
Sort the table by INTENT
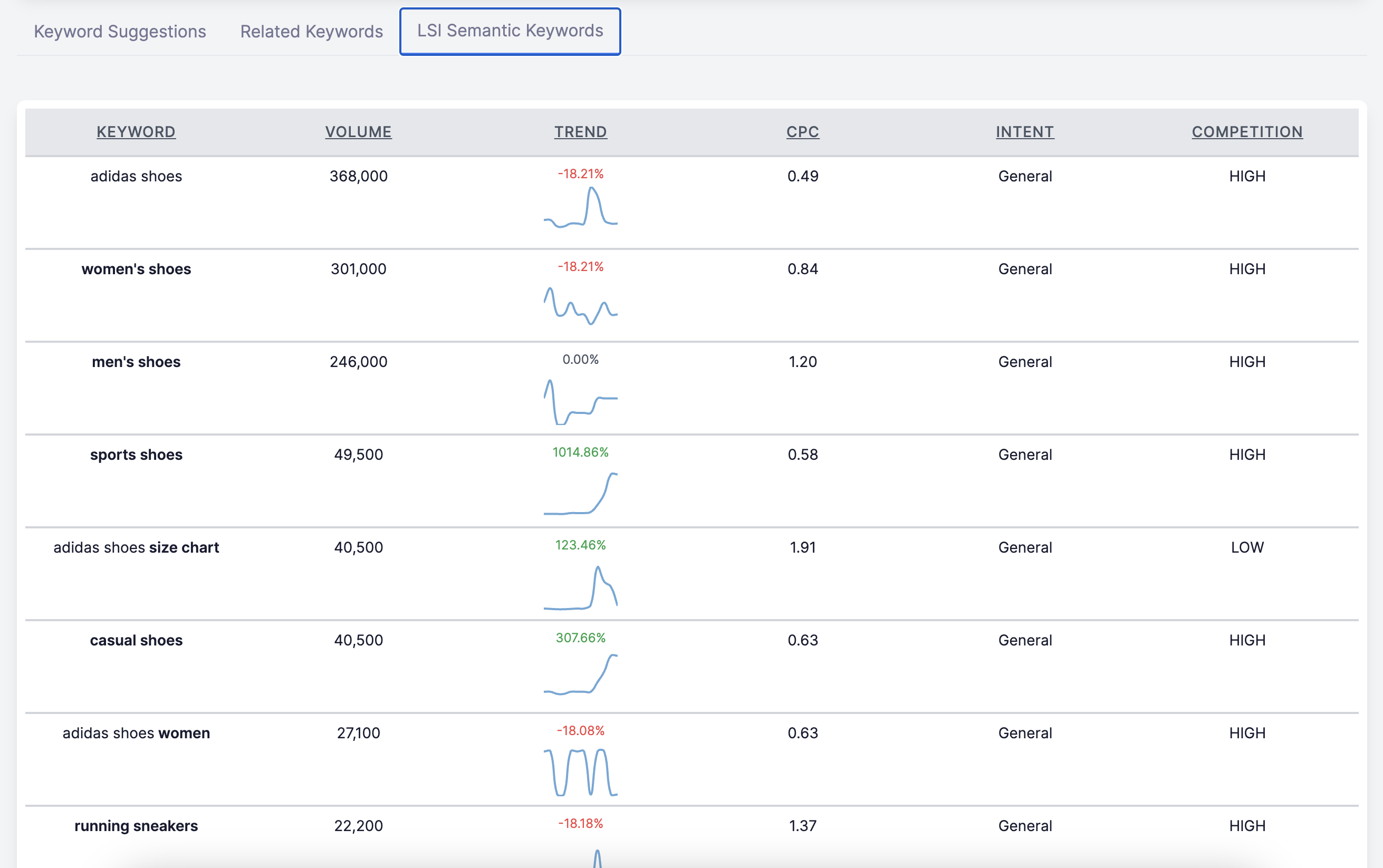point(1024,131)
